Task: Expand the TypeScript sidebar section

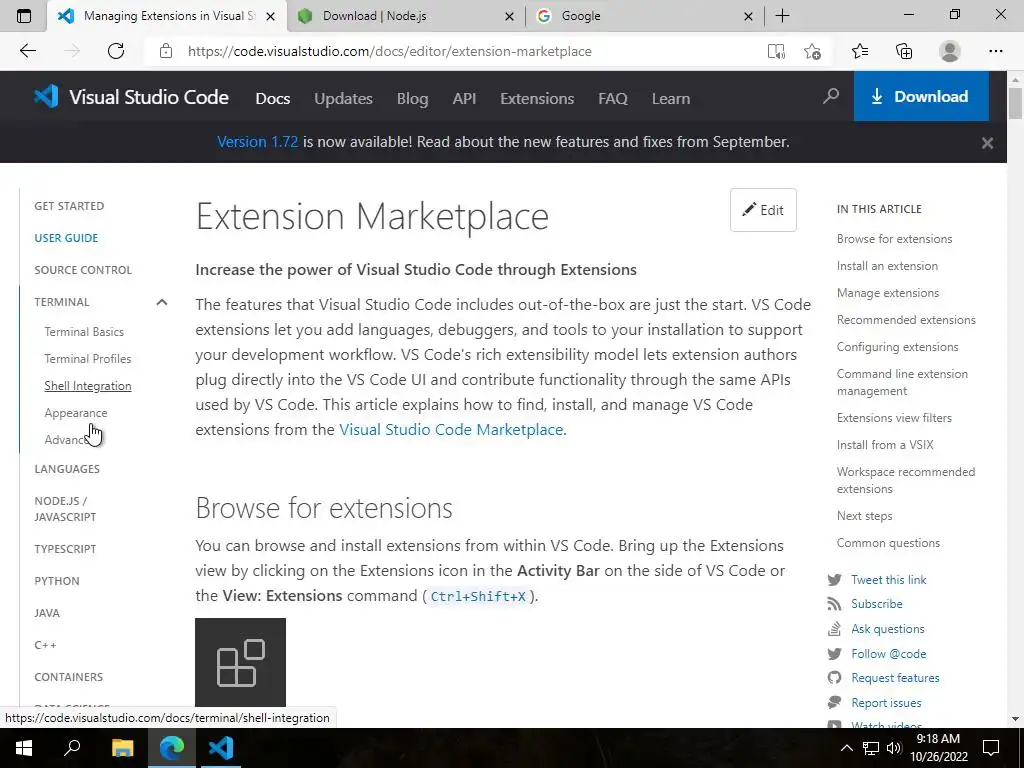Action: coord(65,549)
